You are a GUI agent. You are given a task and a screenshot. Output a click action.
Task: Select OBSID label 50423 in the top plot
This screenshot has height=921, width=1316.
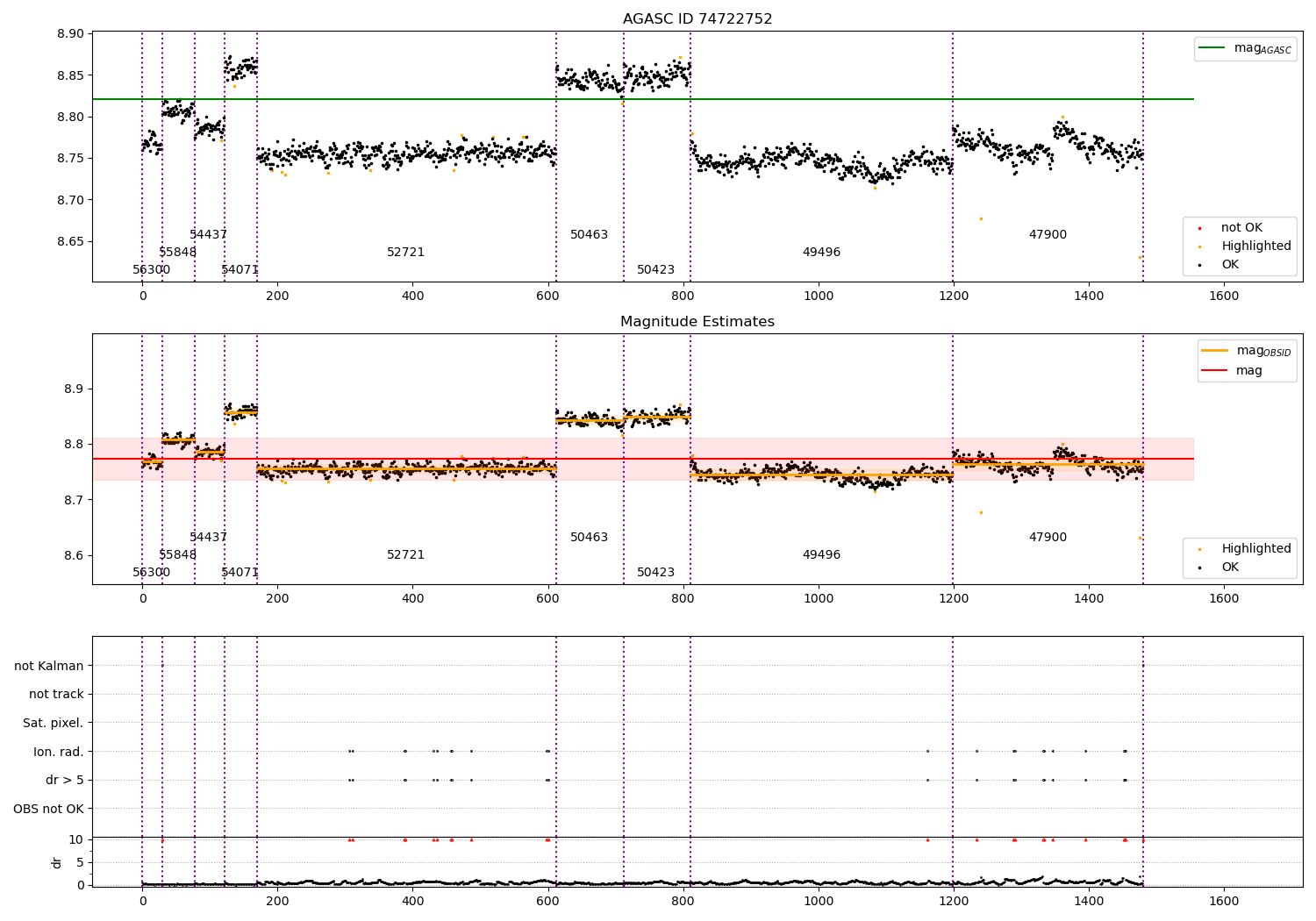(655, 270)
